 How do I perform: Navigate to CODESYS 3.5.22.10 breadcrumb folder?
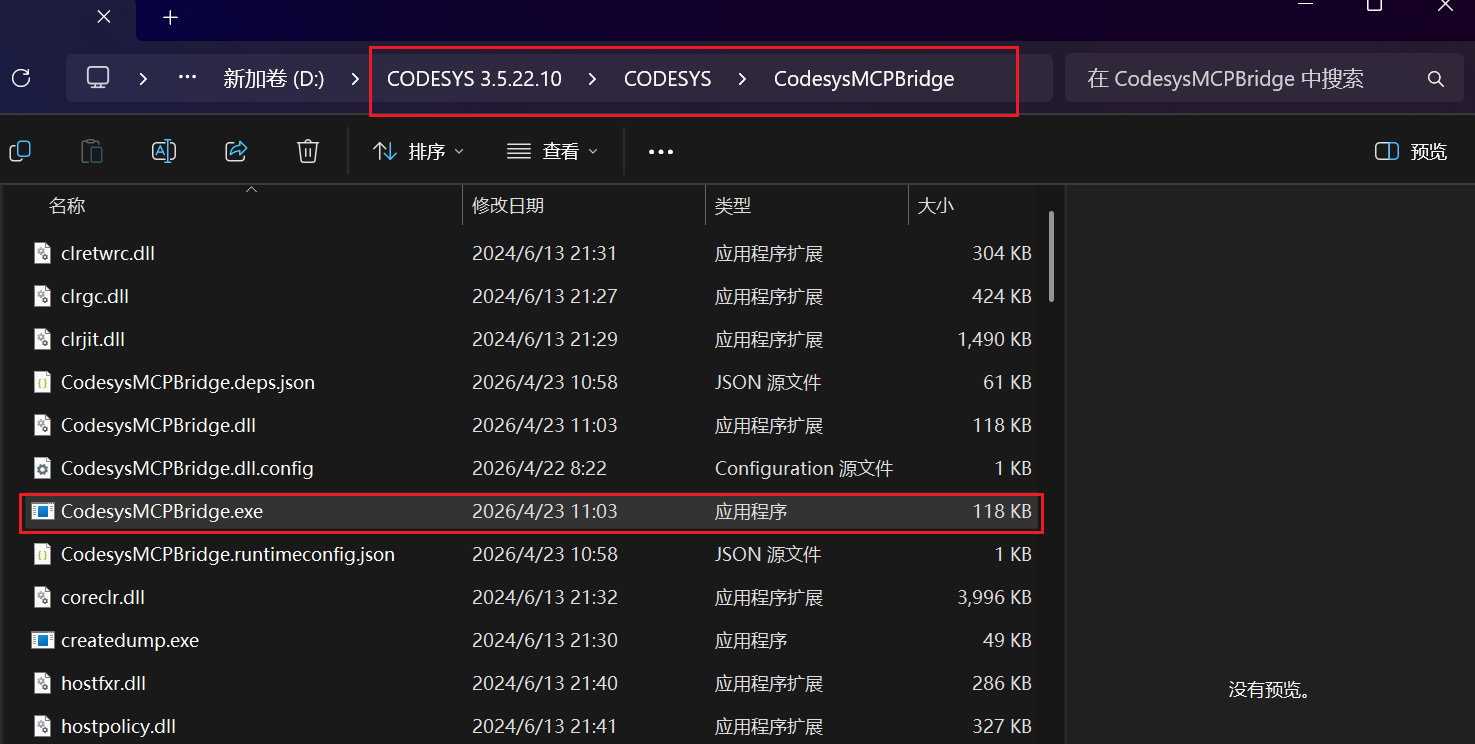click(x=474, y=78)
